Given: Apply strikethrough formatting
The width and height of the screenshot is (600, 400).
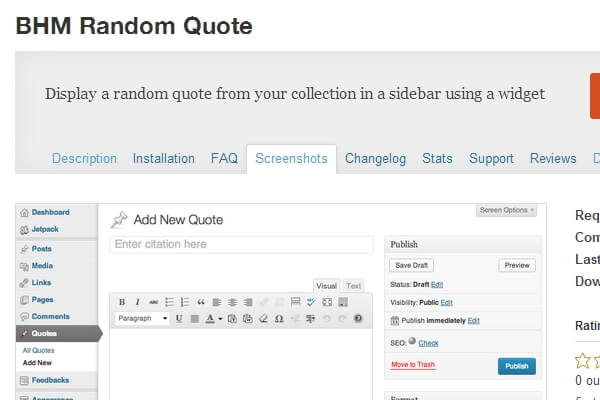Looking at the screenshot, I should click(x=153, y=302).
